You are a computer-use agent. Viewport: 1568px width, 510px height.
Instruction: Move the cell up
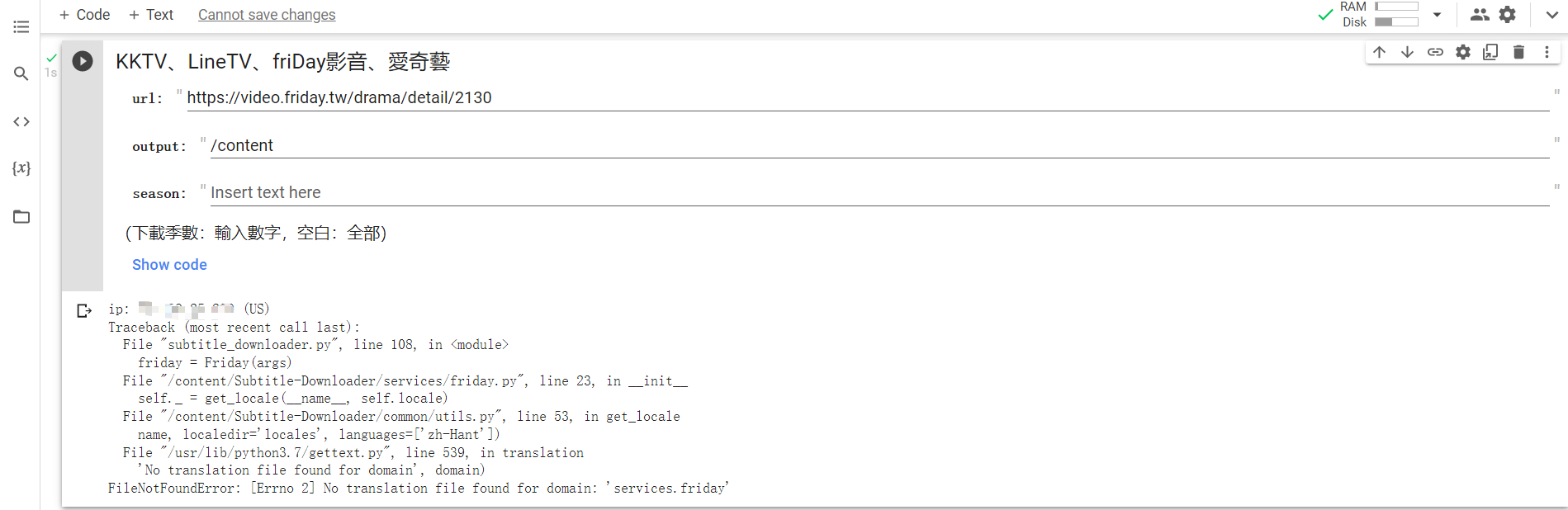click(x=1379, y=51)
